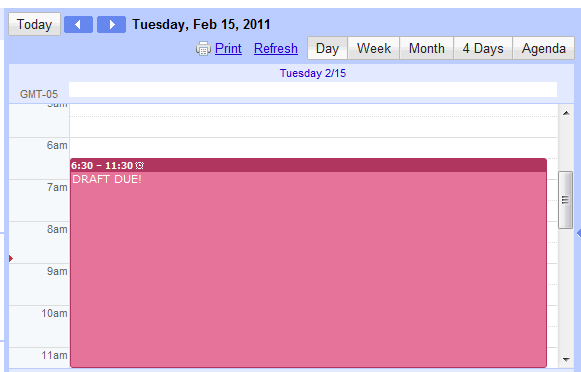Switch to Agenda view tab
Image resolution: width=581 pixels, height=372 pixels.
[544, 48]
